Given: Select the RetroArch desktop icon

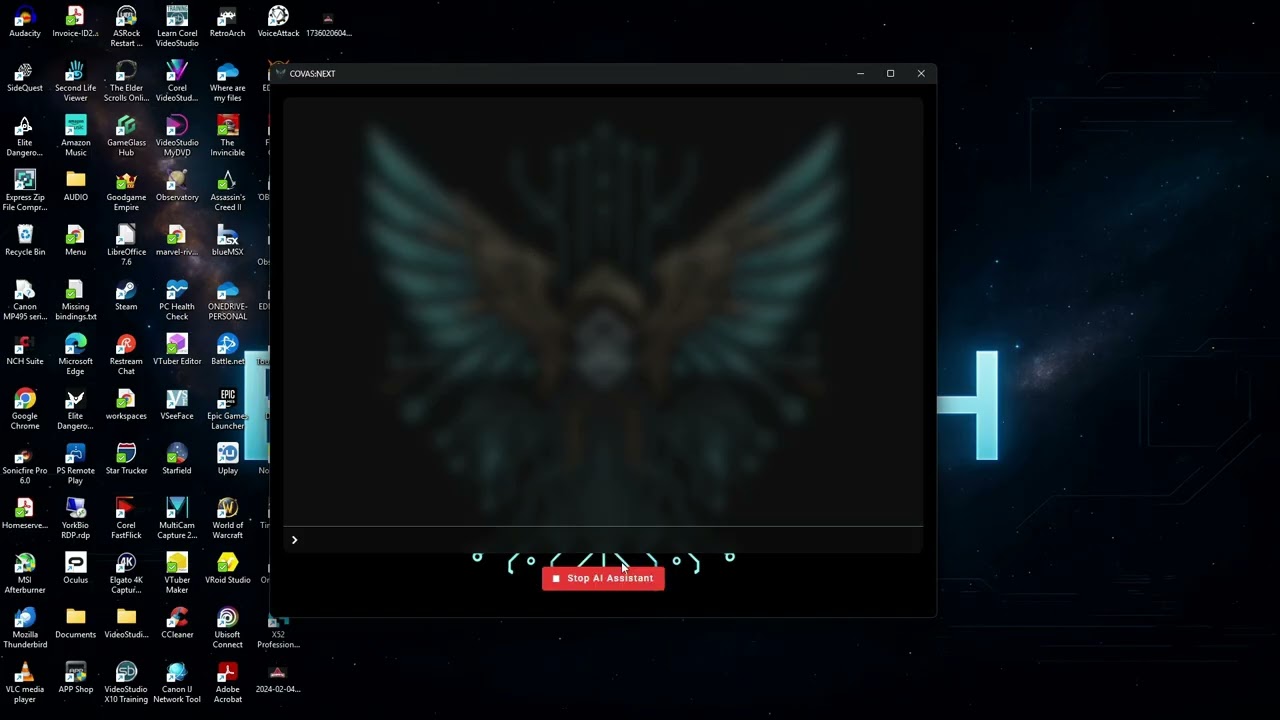Looking at the screenshot, I should (x=228, y=22).
